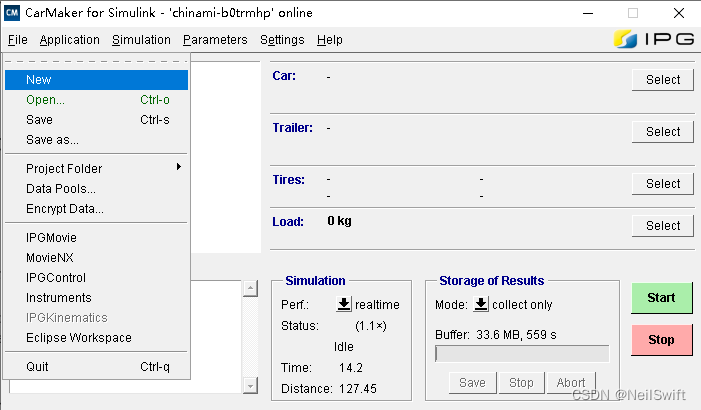Choose New from the File menu

pyautogui.click(x=96, y=80)
